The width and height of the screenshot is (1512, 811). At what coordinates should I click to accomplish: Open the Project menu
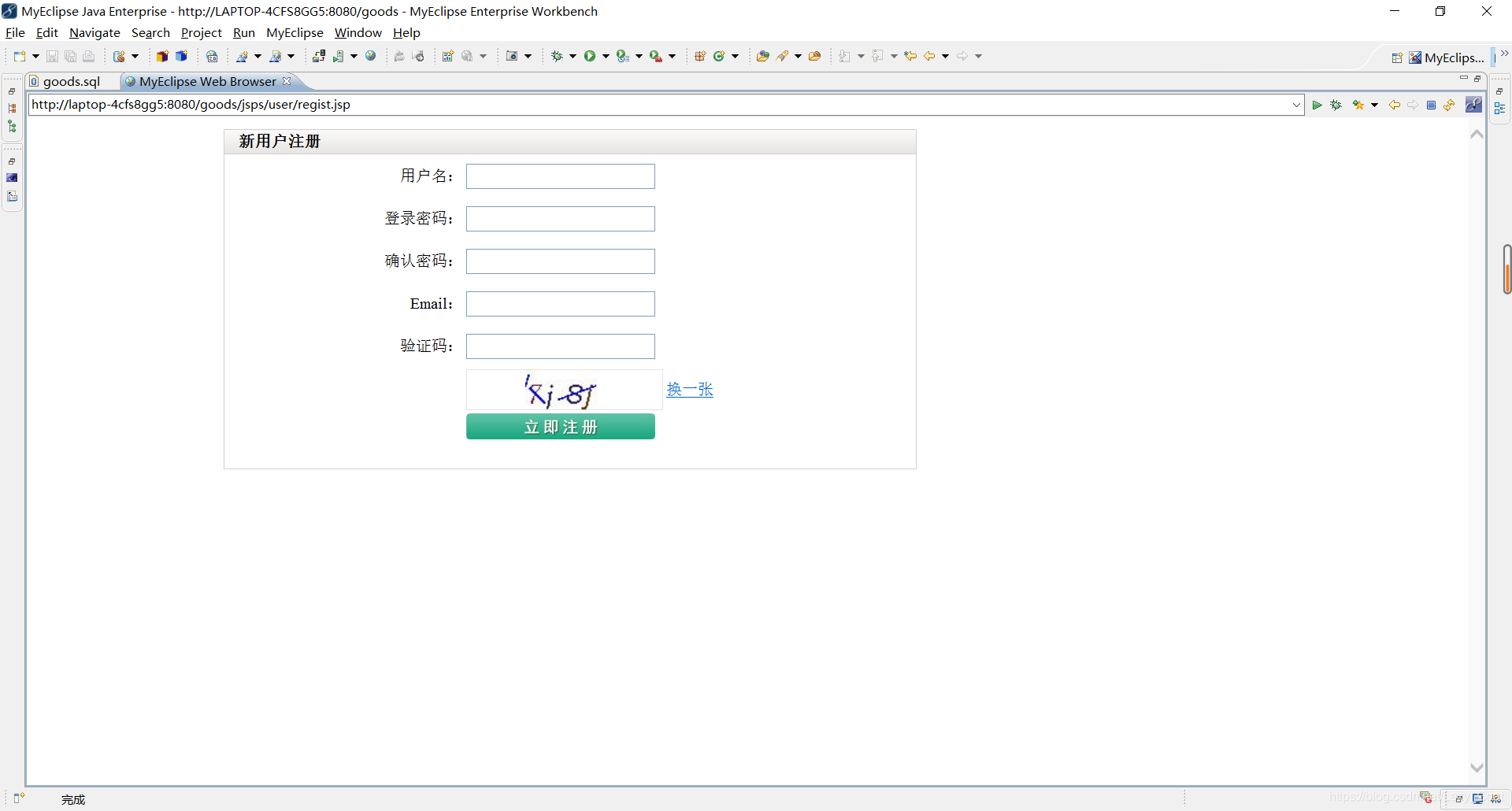(x=202, y=33)
